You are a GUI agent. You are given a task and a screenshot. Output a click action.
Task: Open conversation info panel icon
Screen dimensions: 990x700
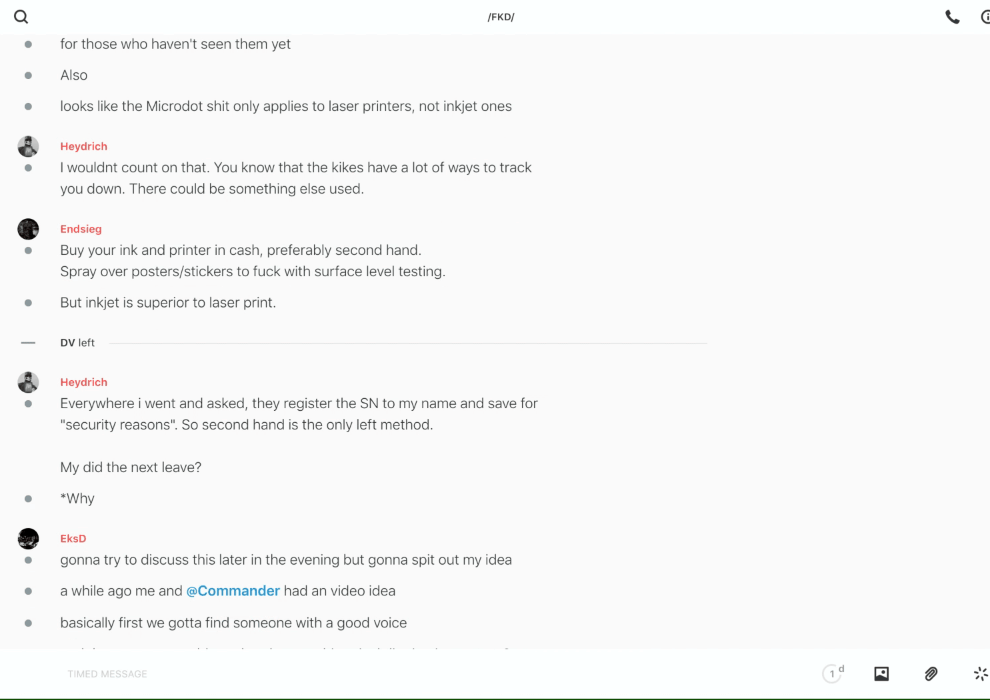tap(985, 17)
